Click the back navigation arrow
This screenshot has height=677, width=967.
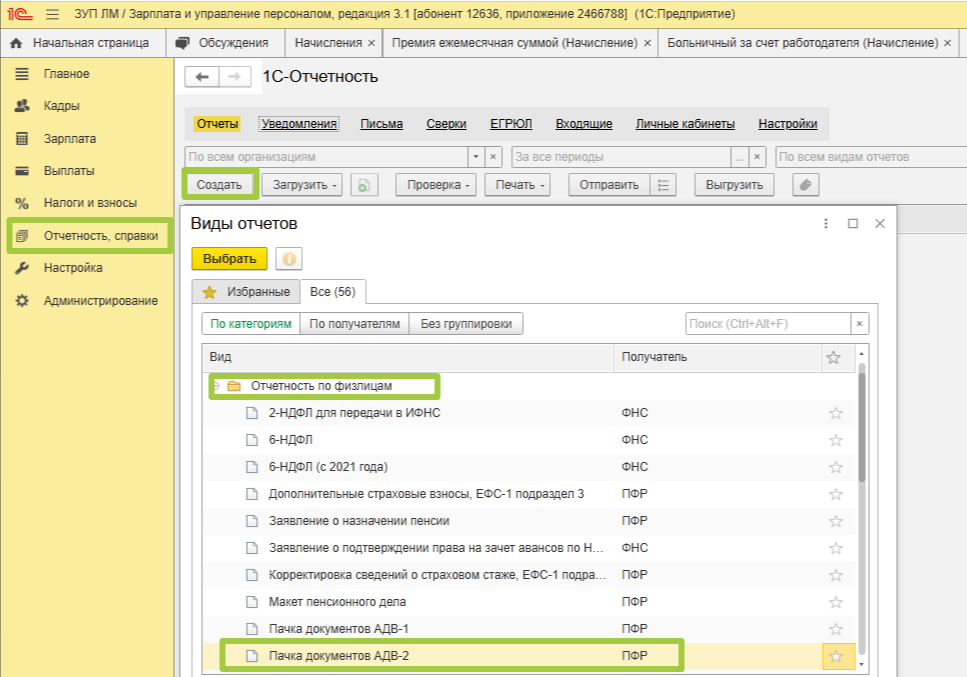(x=202, y=76)
